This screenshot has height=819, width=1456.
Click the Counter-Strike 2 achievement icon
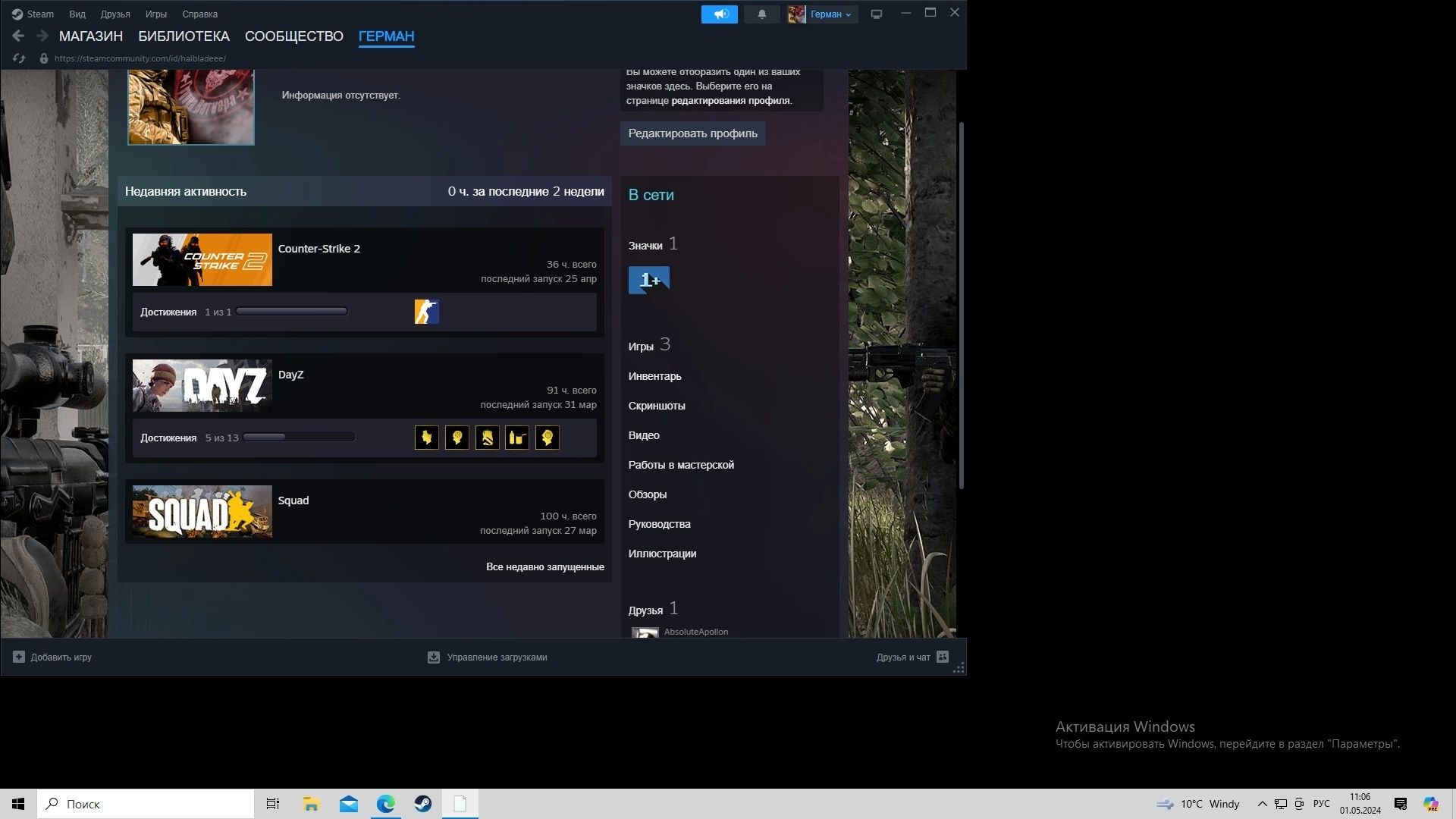pyautogui.click(x=425, y=311)
